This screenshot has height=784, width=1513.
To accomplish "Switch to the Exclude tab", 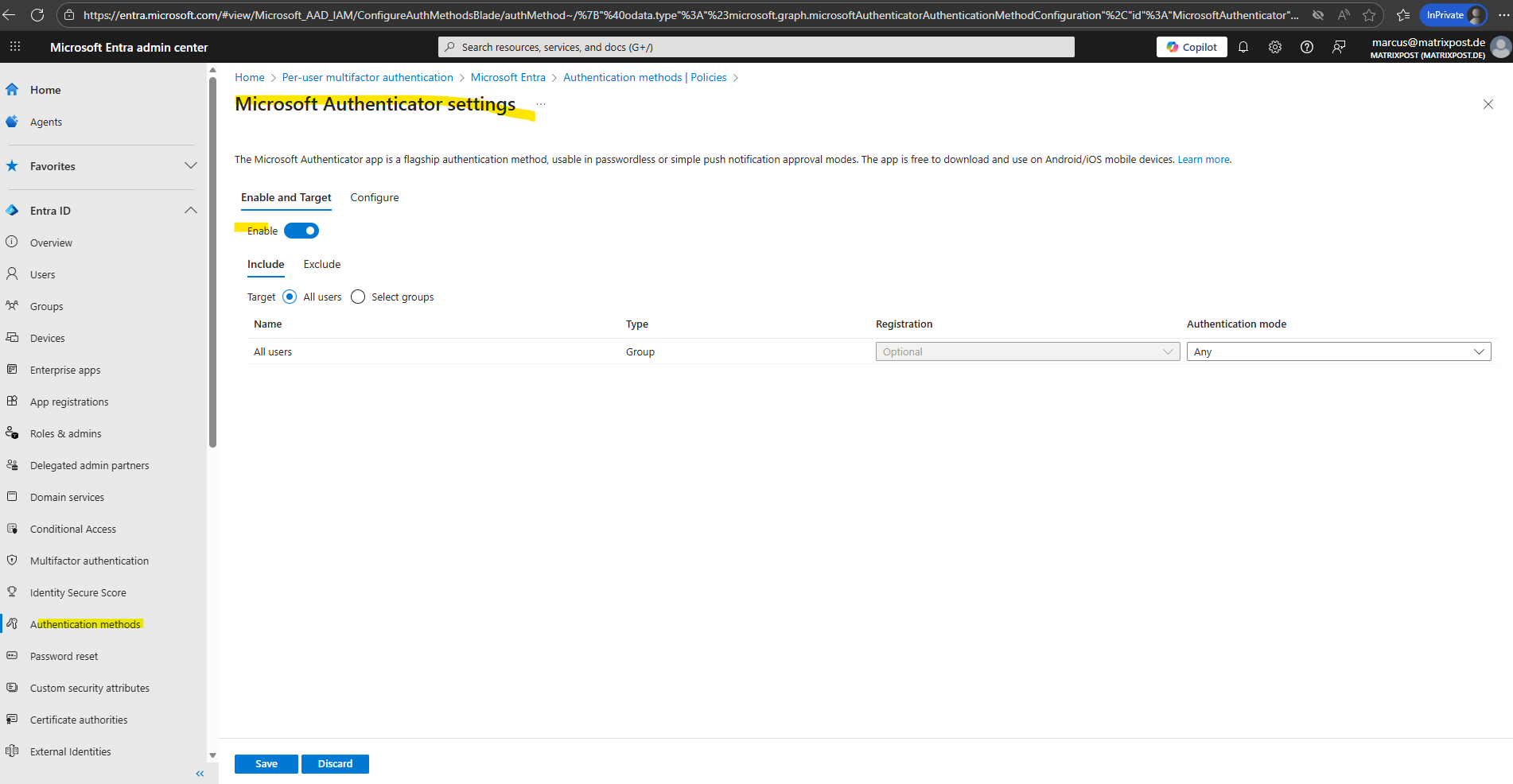I will point(321,264).
